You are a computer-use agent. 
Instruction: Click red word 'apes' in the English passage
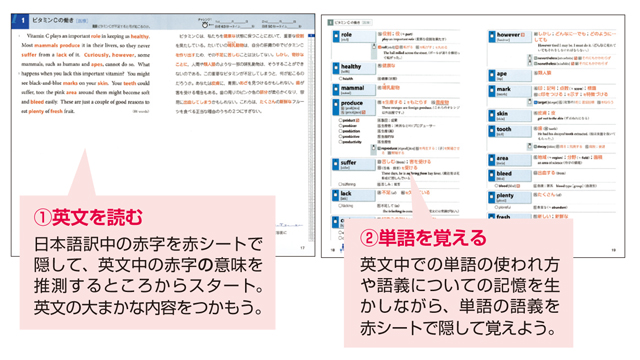click(97, 64)
